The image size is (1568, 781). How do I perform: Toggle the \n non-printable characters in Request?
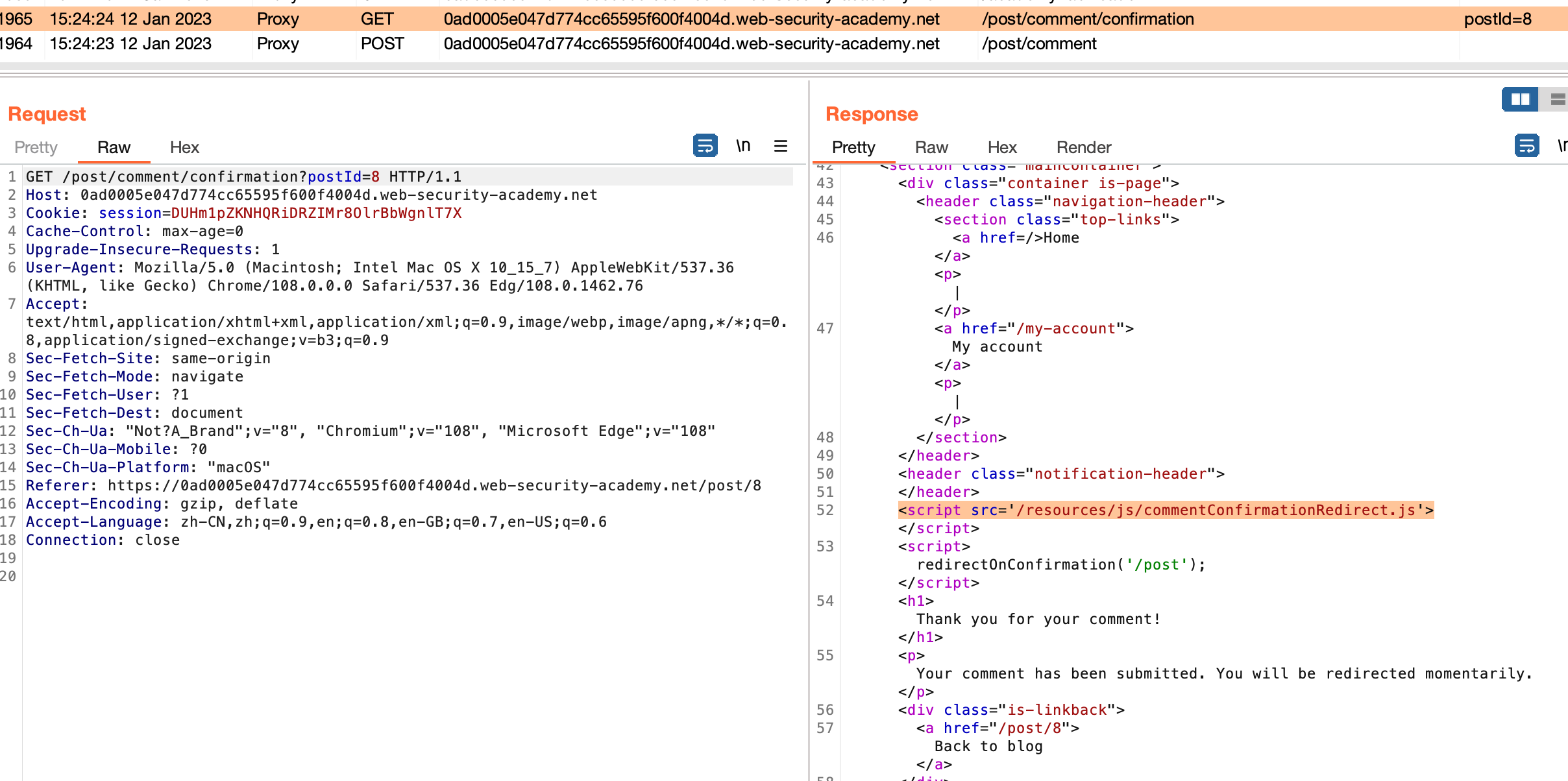point(743,145)
